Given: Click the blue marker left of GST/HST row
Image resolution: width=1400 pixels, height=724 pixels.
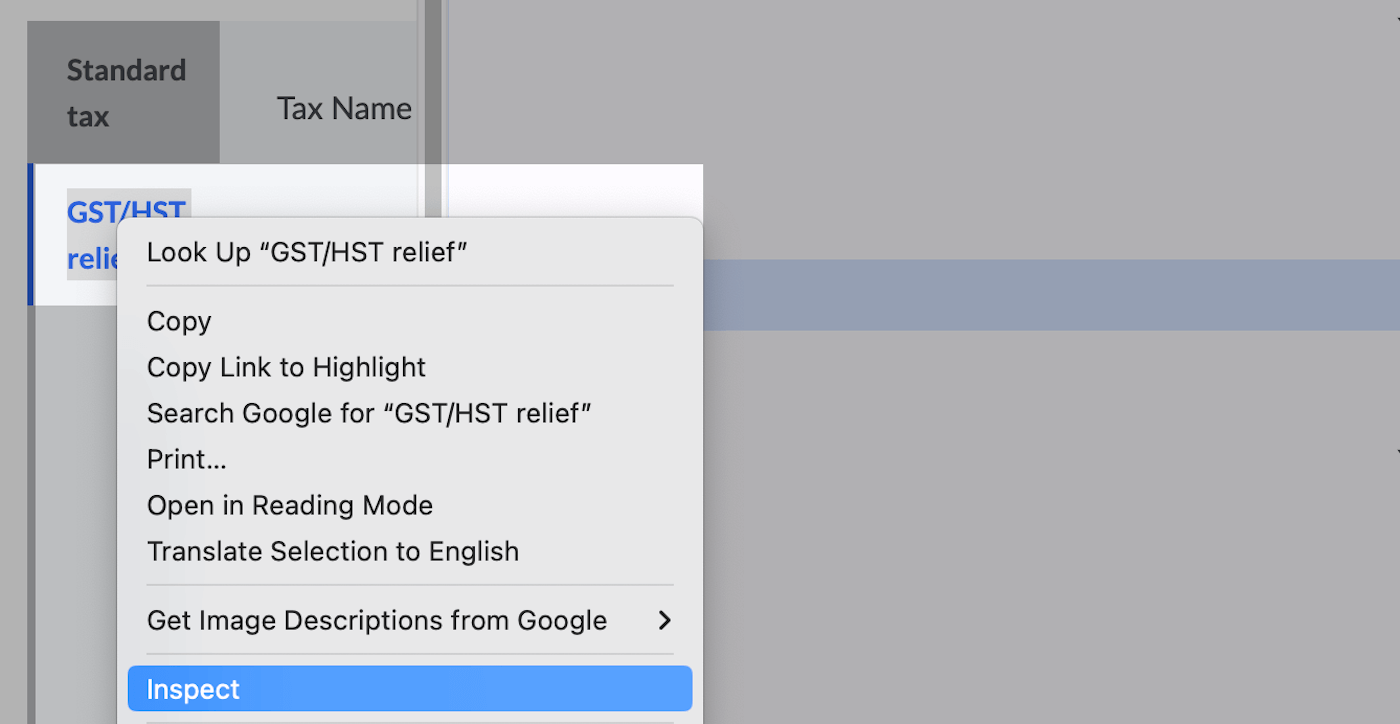Looking at the screenshot, I should (x=31, y=234).
